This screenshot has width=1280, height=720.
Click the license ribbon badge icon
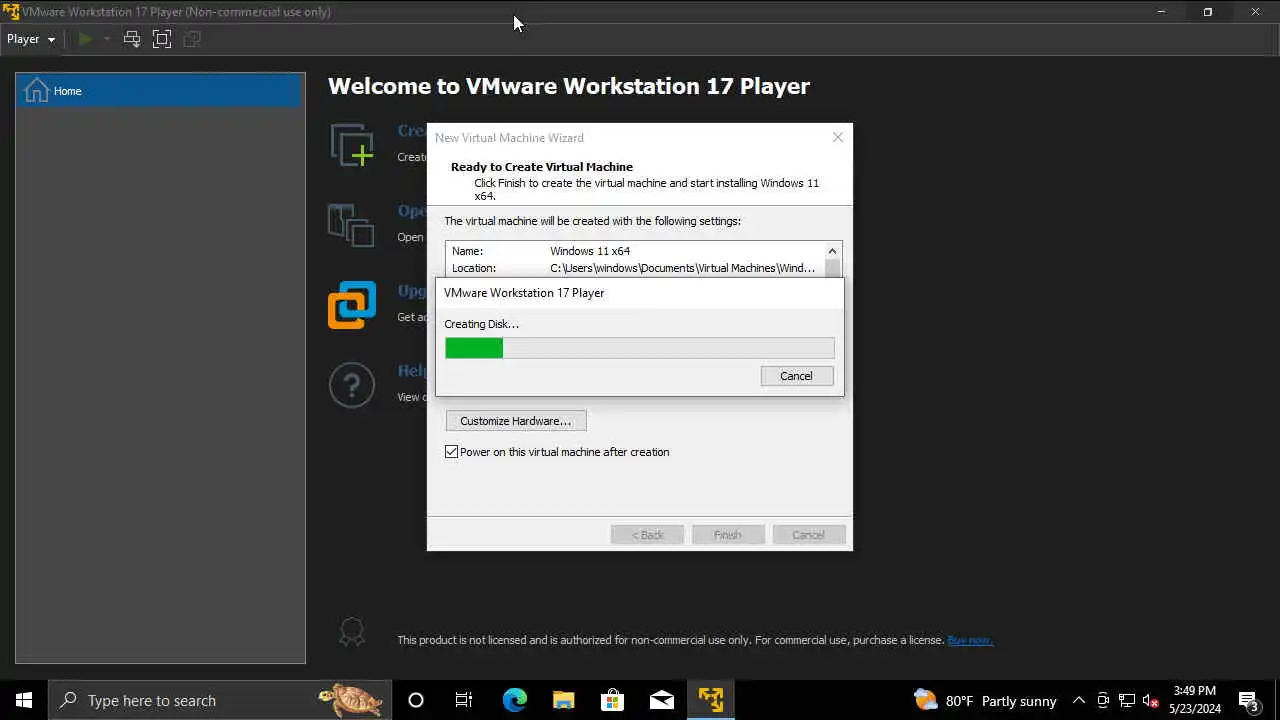click(x=352, y=631)
